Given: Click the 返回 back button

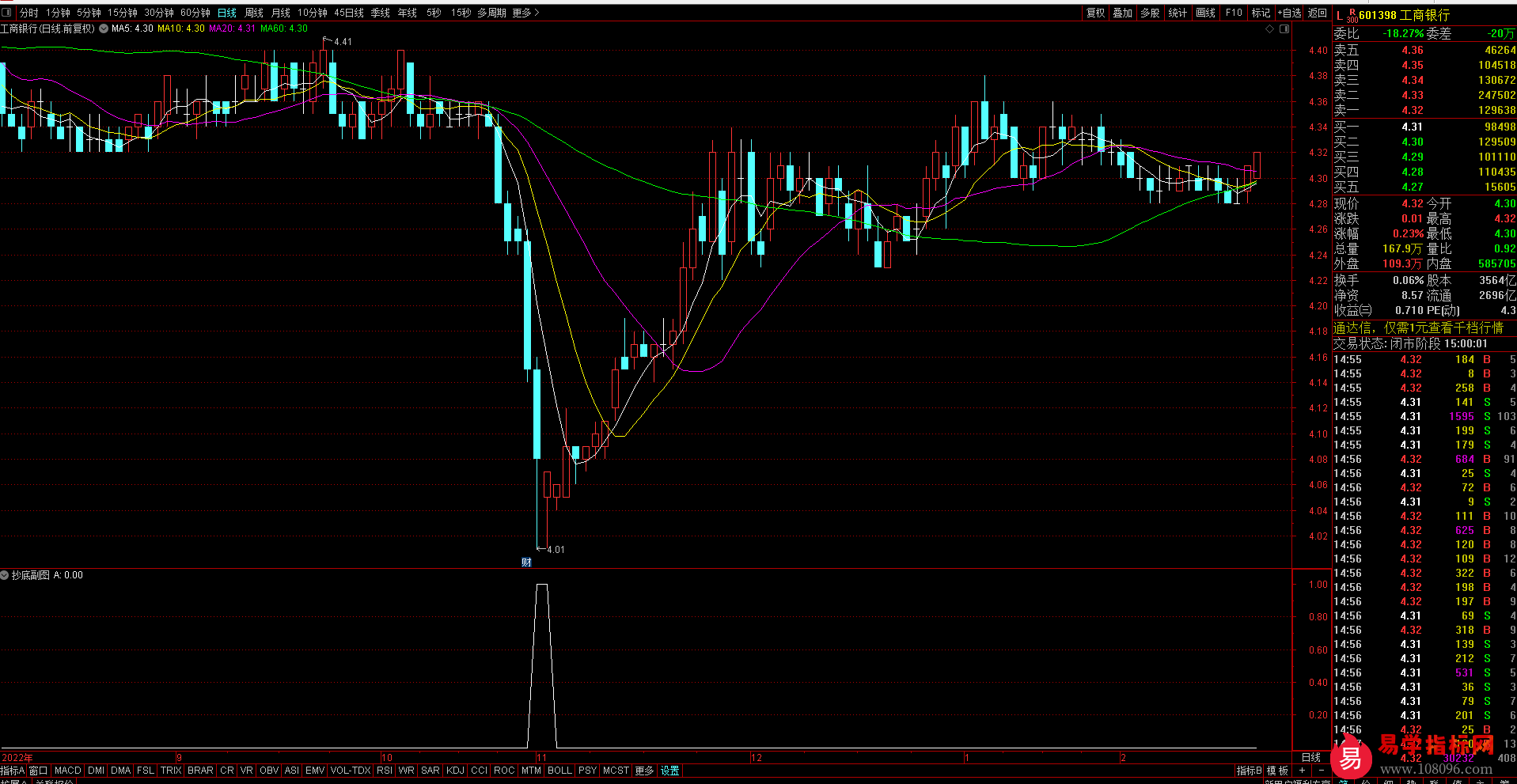Looking at the screenshot, I should 1318,13.
